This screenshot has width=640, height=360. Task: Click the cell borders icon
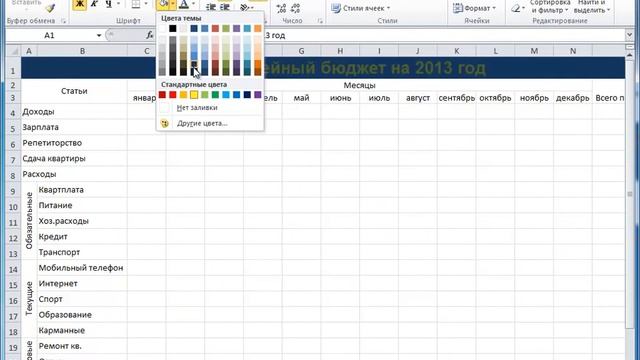[136, 4]
